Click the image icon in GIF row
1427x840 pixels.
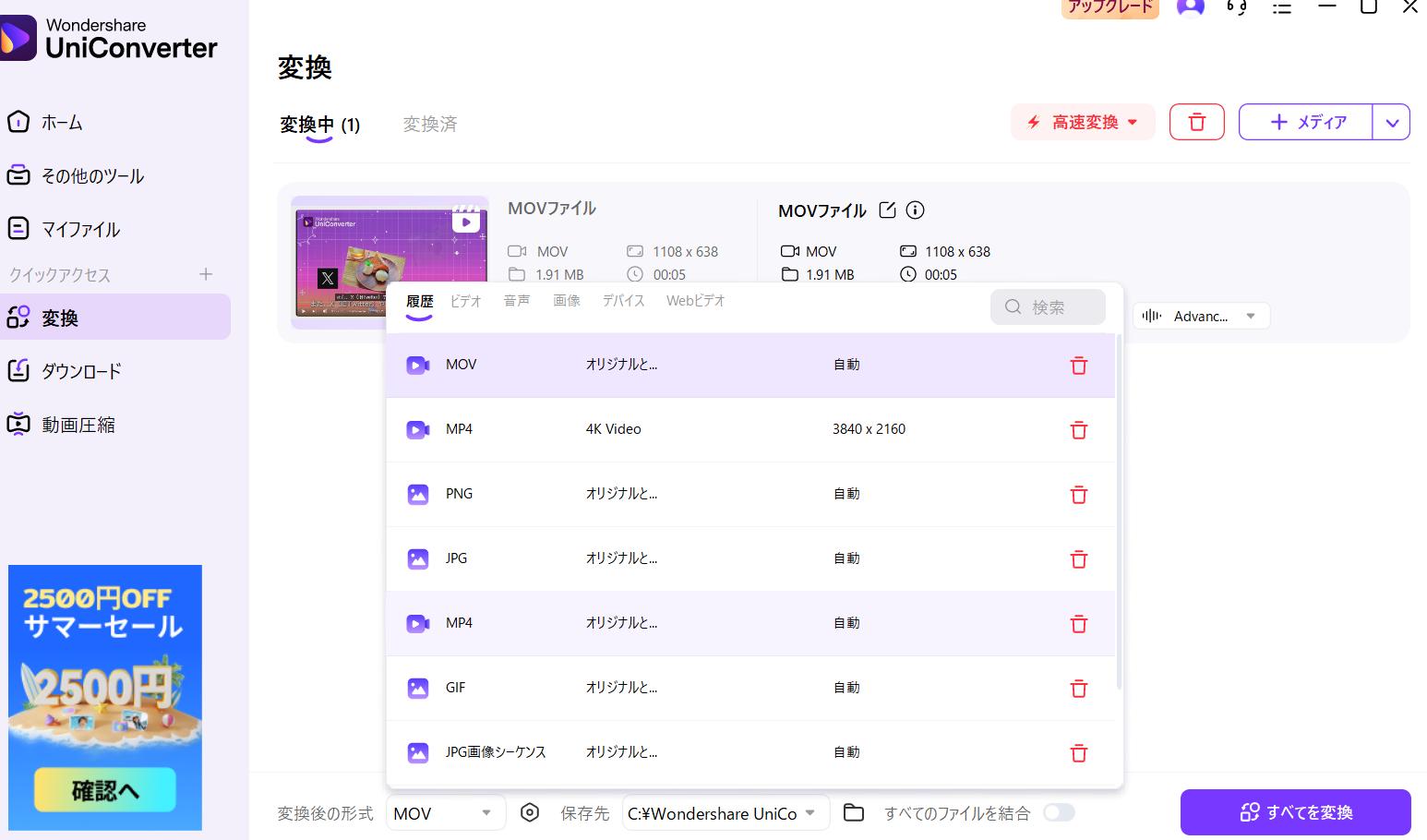click(x=418, y=688)
